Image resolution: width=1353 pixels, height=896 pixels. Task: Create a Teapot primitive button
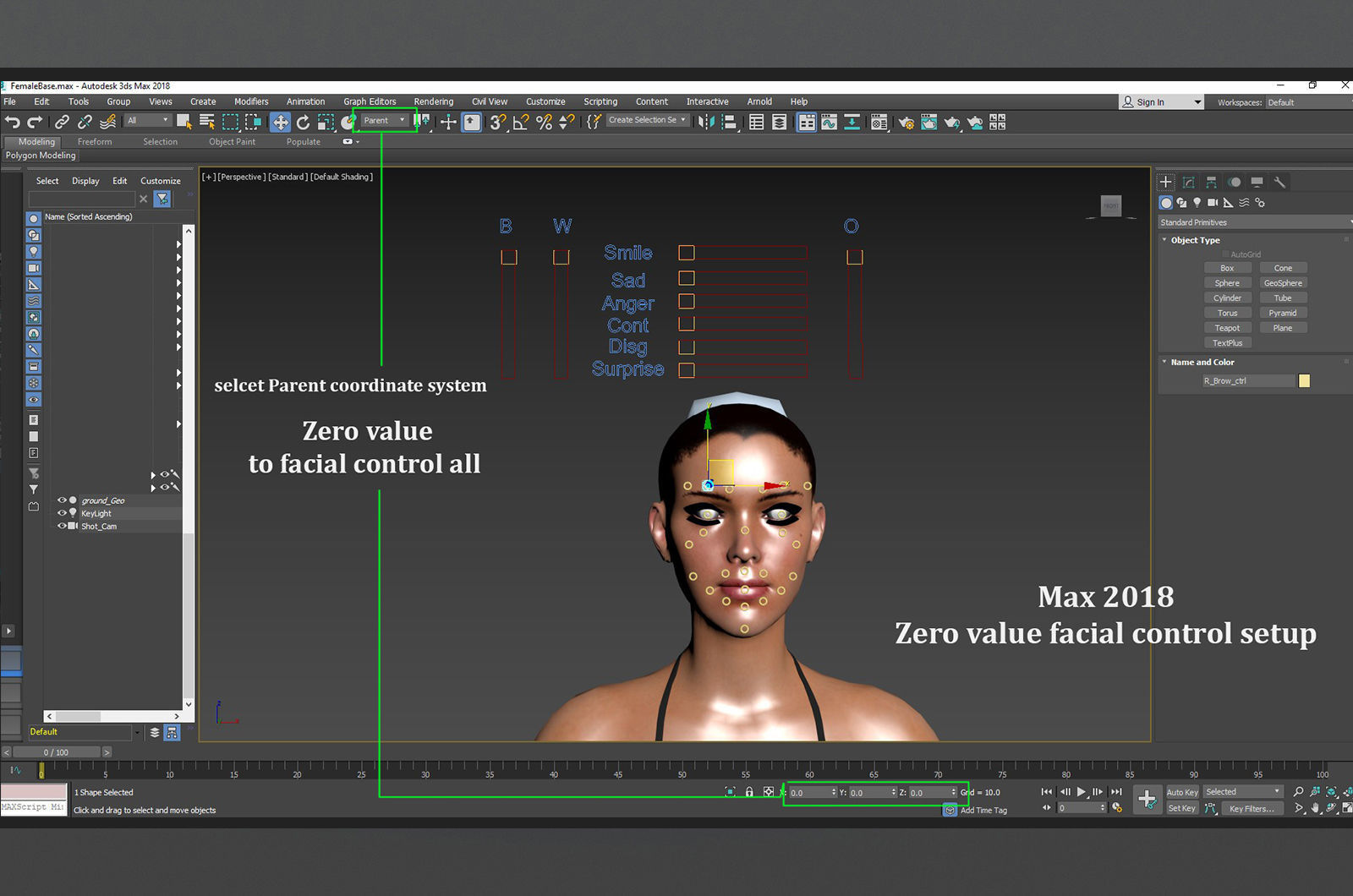tap(1227, 328)
